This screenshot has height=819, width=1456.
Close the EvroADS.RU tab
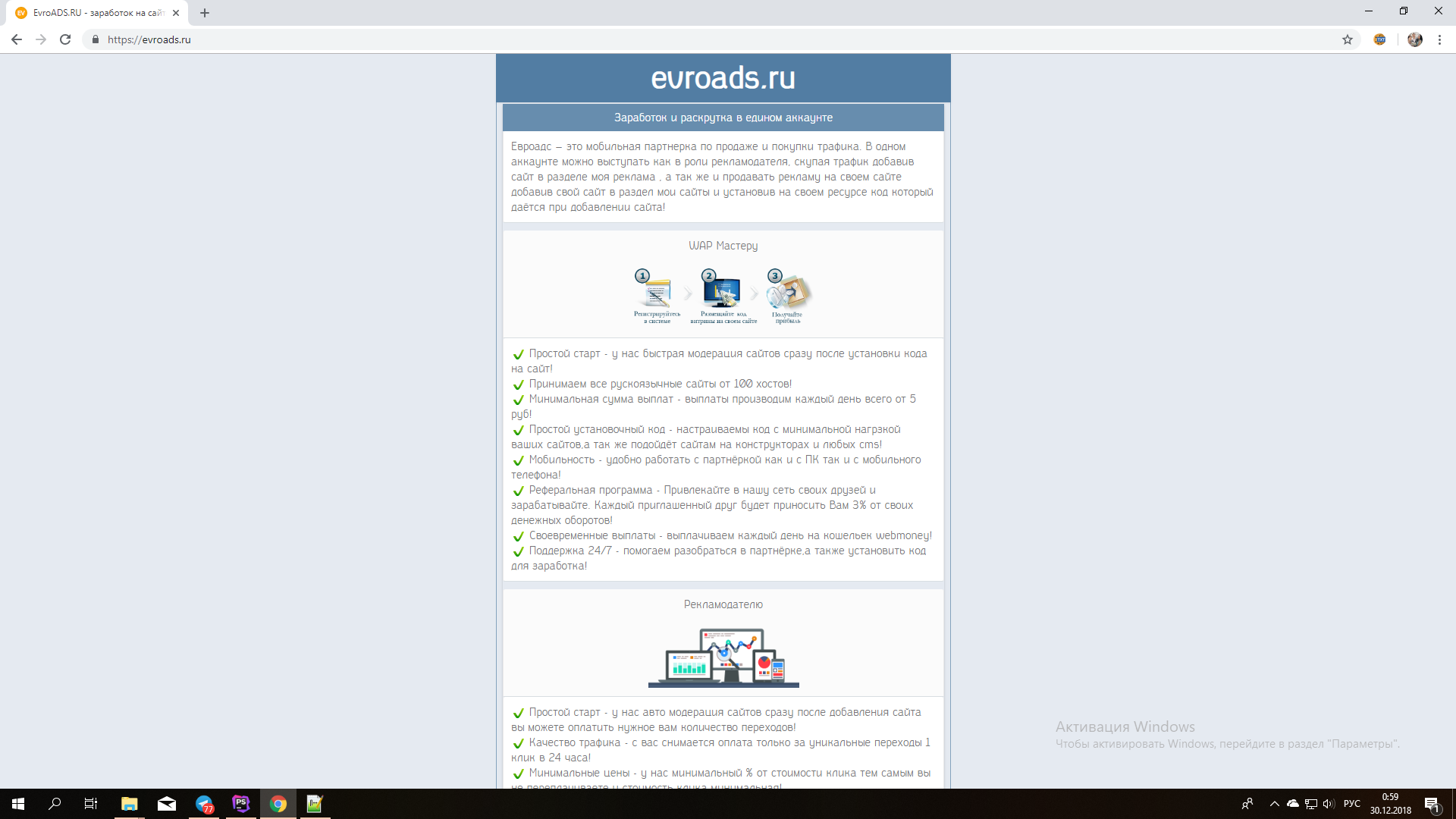click(x=176, y=13)
